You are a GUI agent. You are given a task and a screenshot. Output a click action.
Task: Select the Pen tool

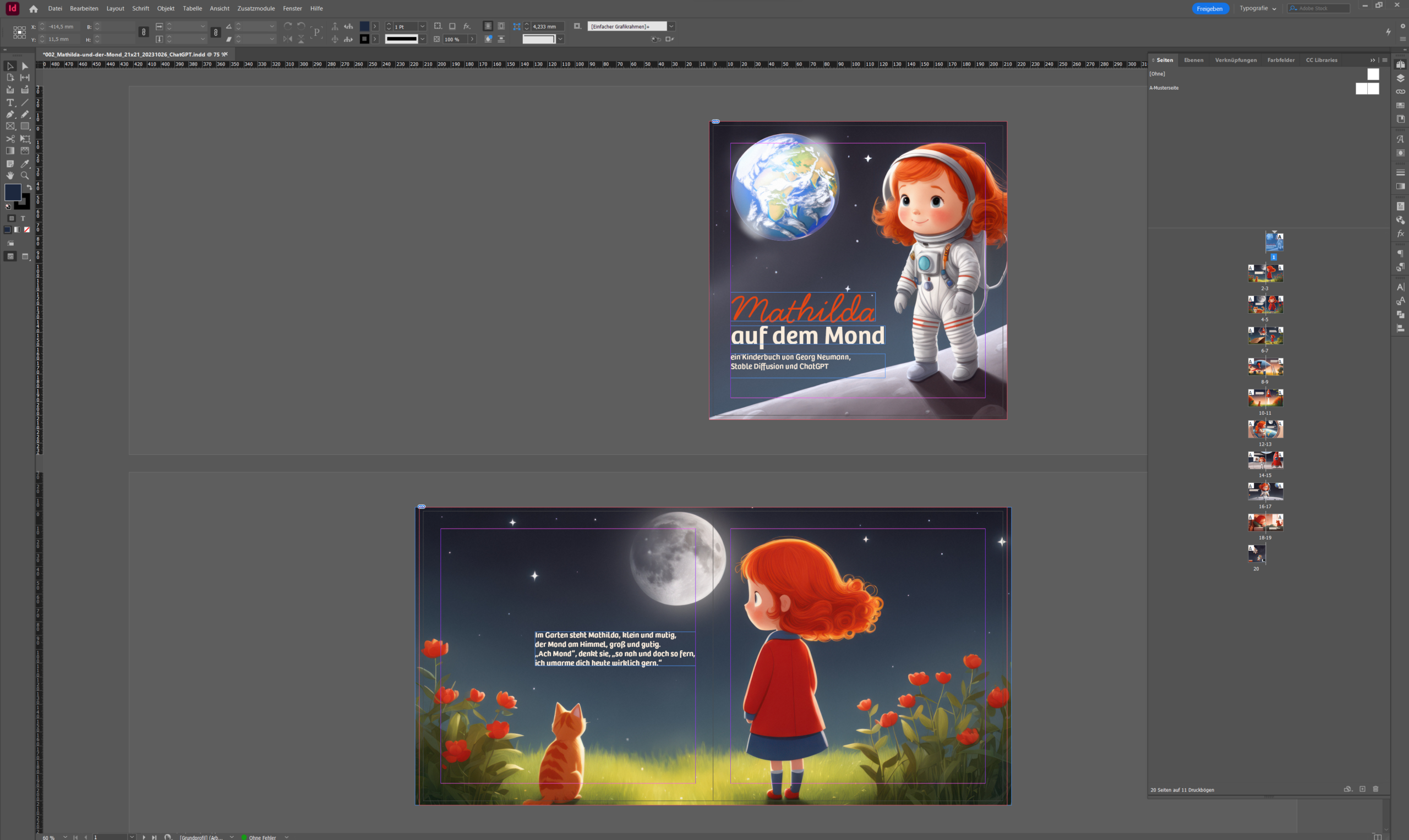pyautogui.click(x=9, y=114)
